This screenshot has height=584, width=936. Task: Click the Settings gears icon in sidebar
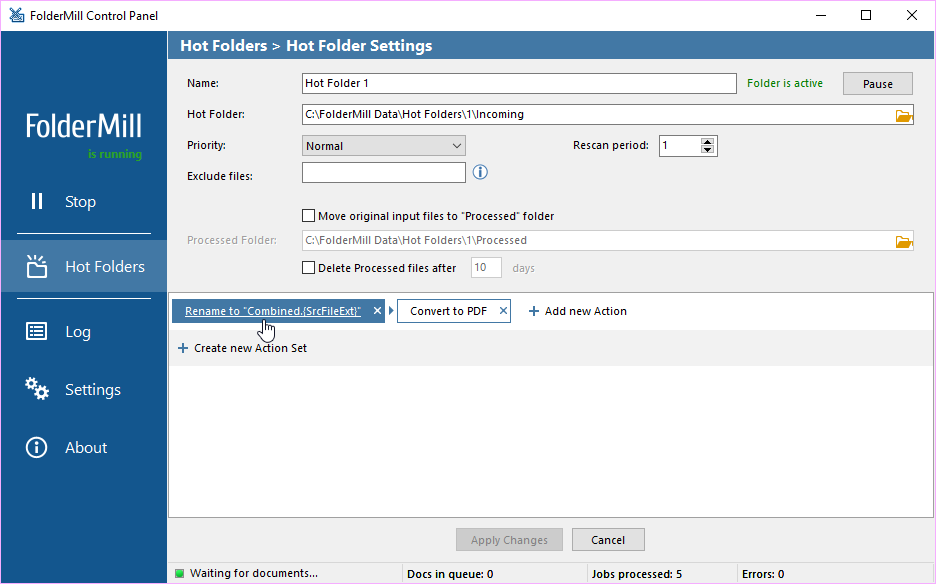click(36, 389)
